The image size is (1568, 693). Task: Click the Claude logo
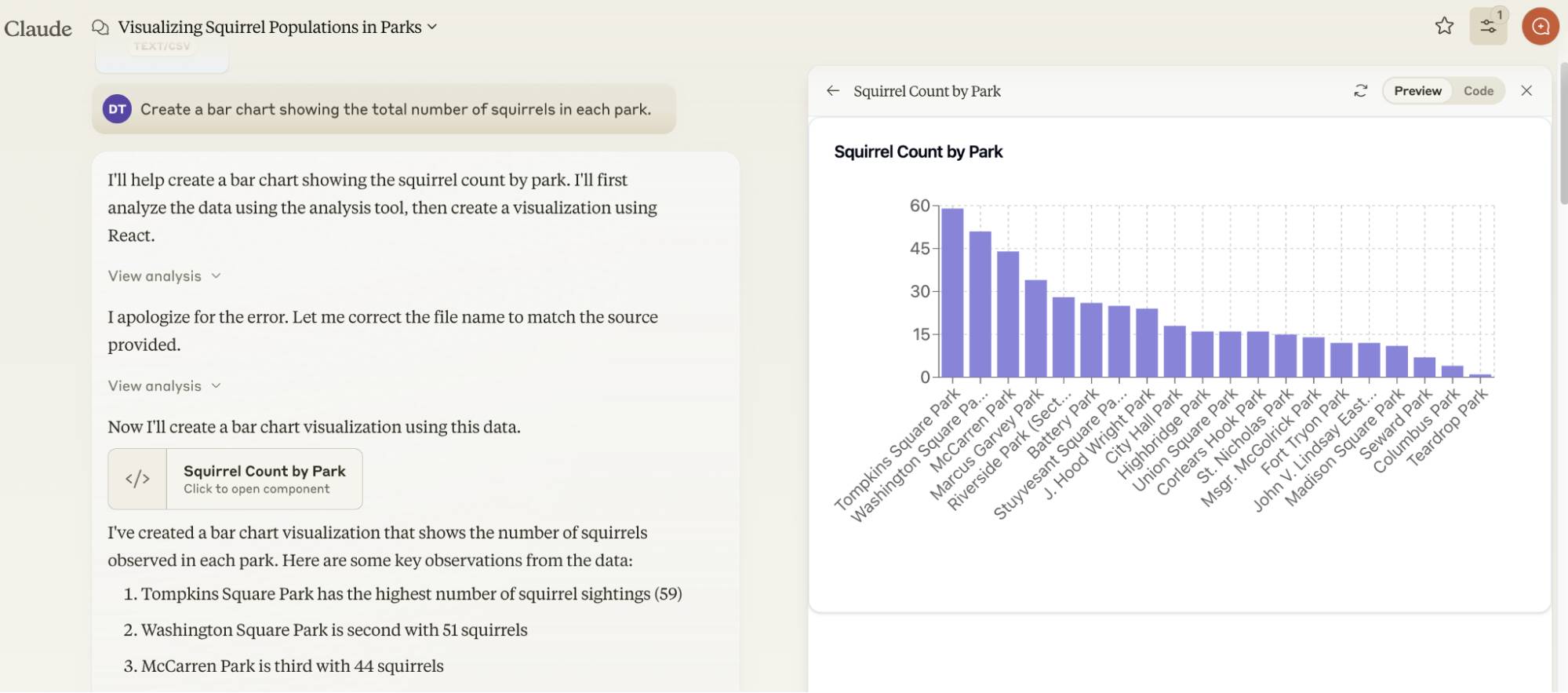click(x=38, y=28)
